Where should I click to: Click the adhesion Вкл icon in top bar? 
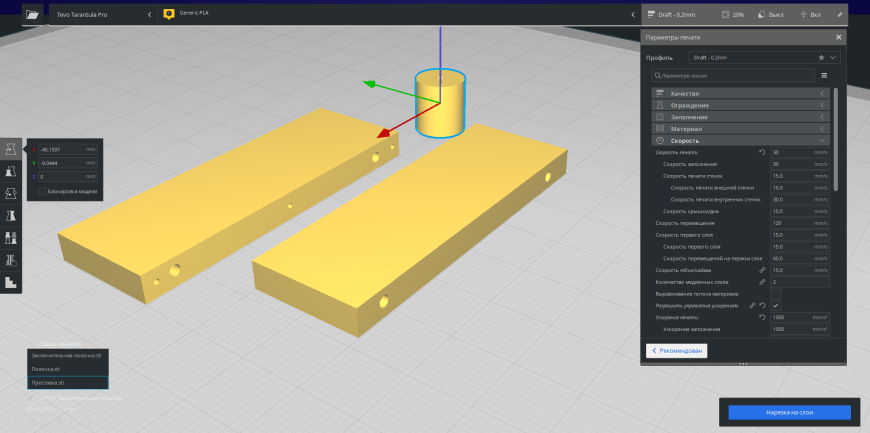point(803,15)
